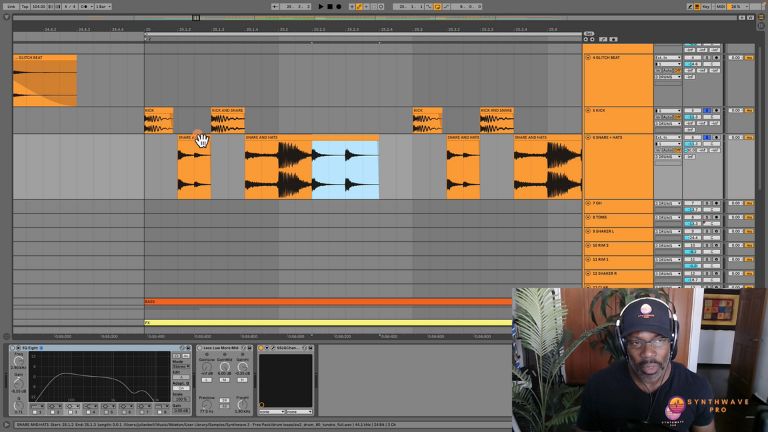Jump to the previous locator

pyautogui.click(x=586, y=39)
